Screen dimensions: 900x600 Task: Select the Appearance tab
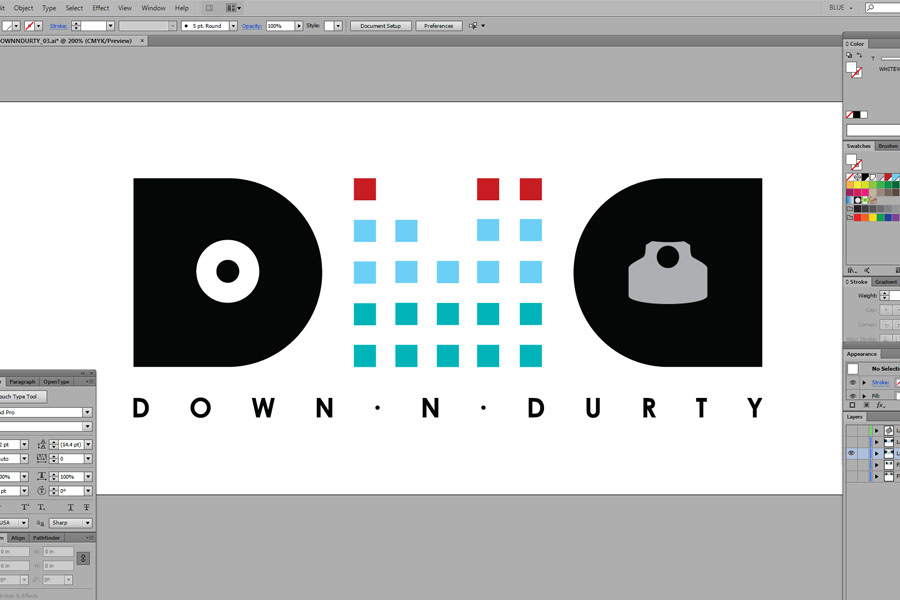[862, 354]
